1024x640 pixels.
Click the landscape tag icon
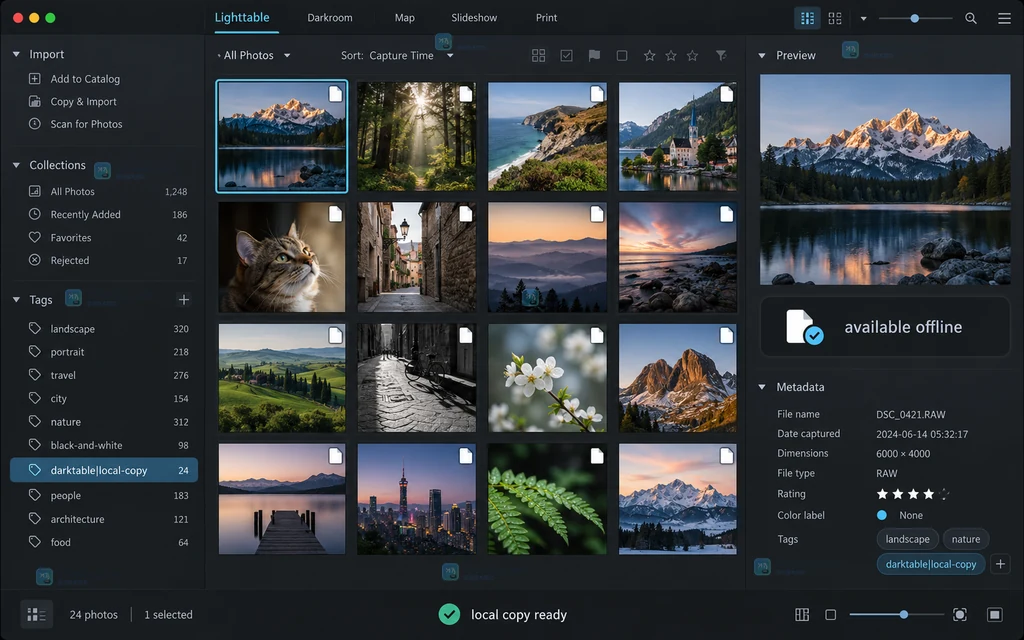tap(35, 328)
